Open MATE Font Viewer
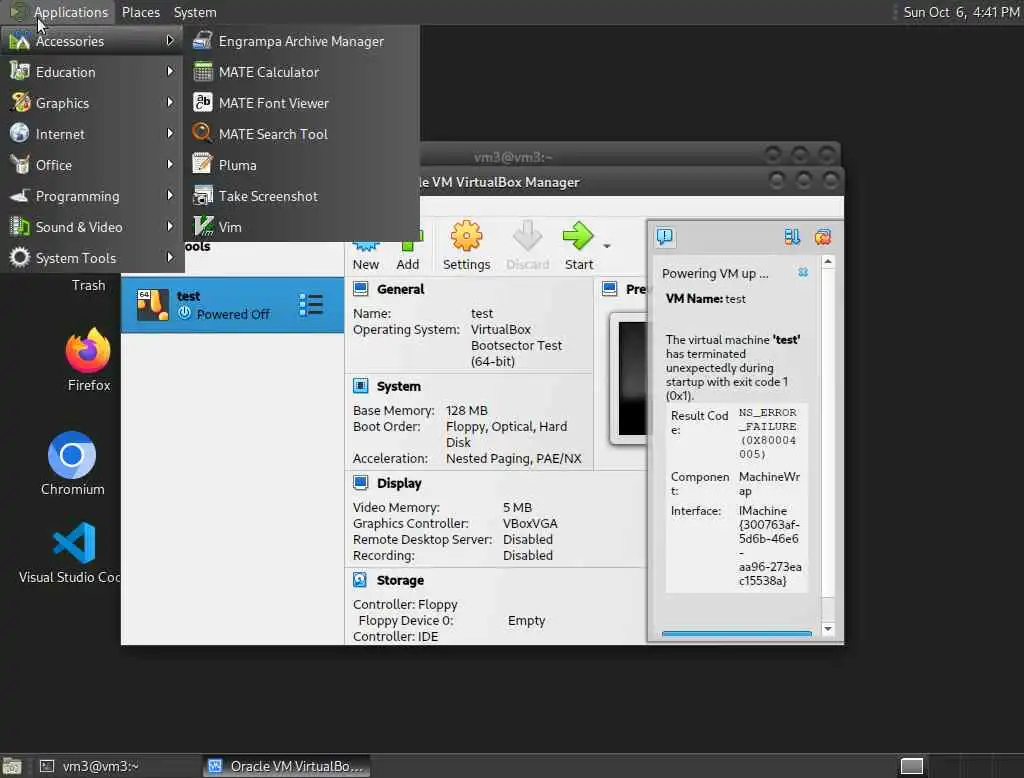Screen dimensions: 1024x778 (x=301, y=103)
